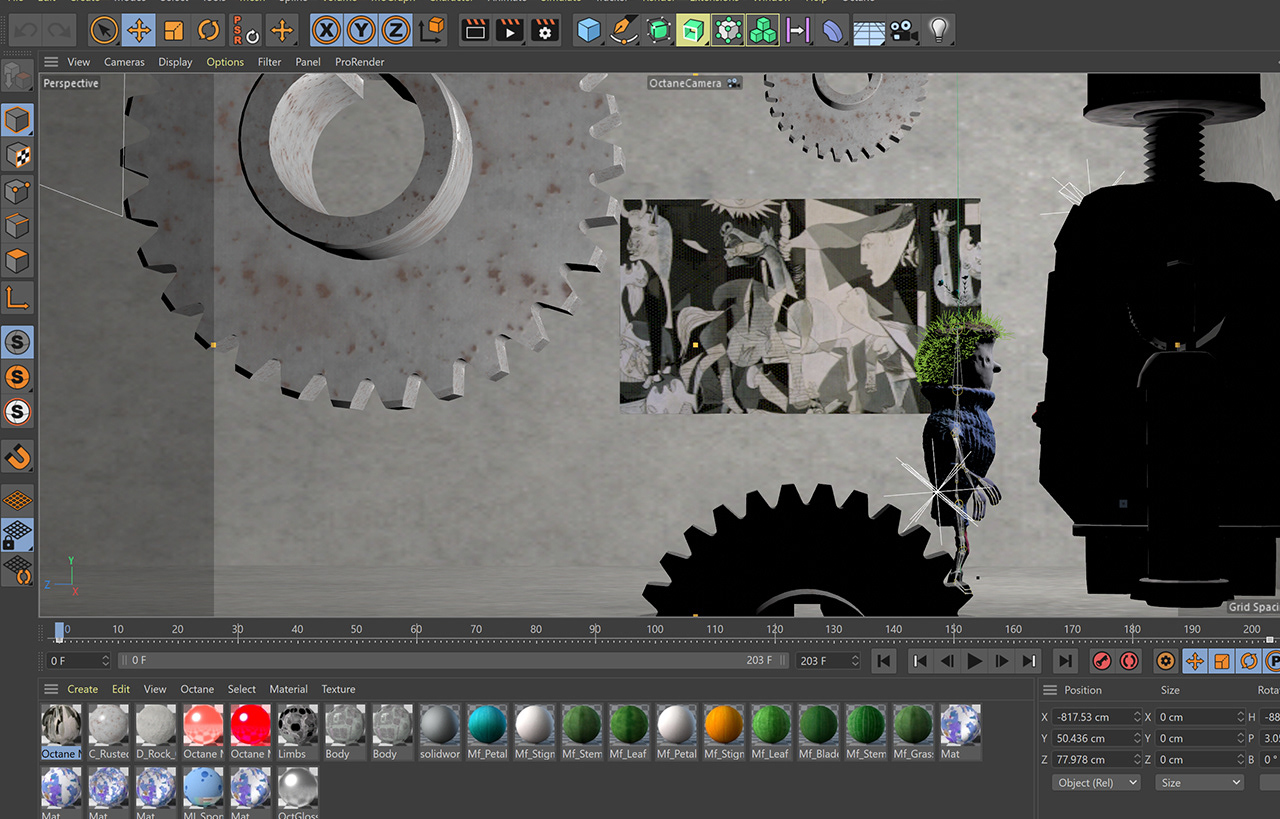Click the stepper on end frame 203 F field
1280x819 pixels.
(x=854, y=661)
